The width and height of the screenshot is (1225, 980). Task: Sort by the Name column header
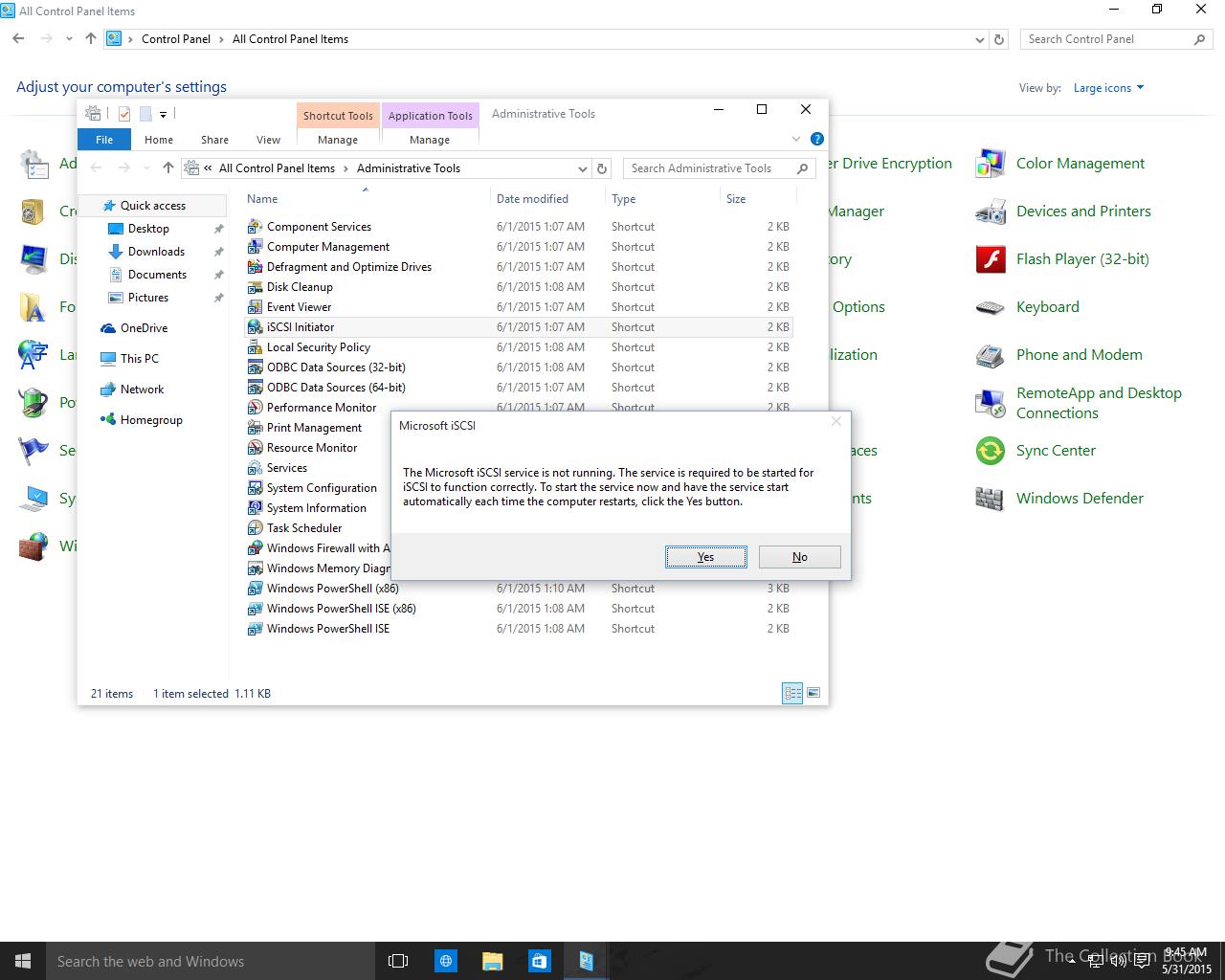(262, 199)
